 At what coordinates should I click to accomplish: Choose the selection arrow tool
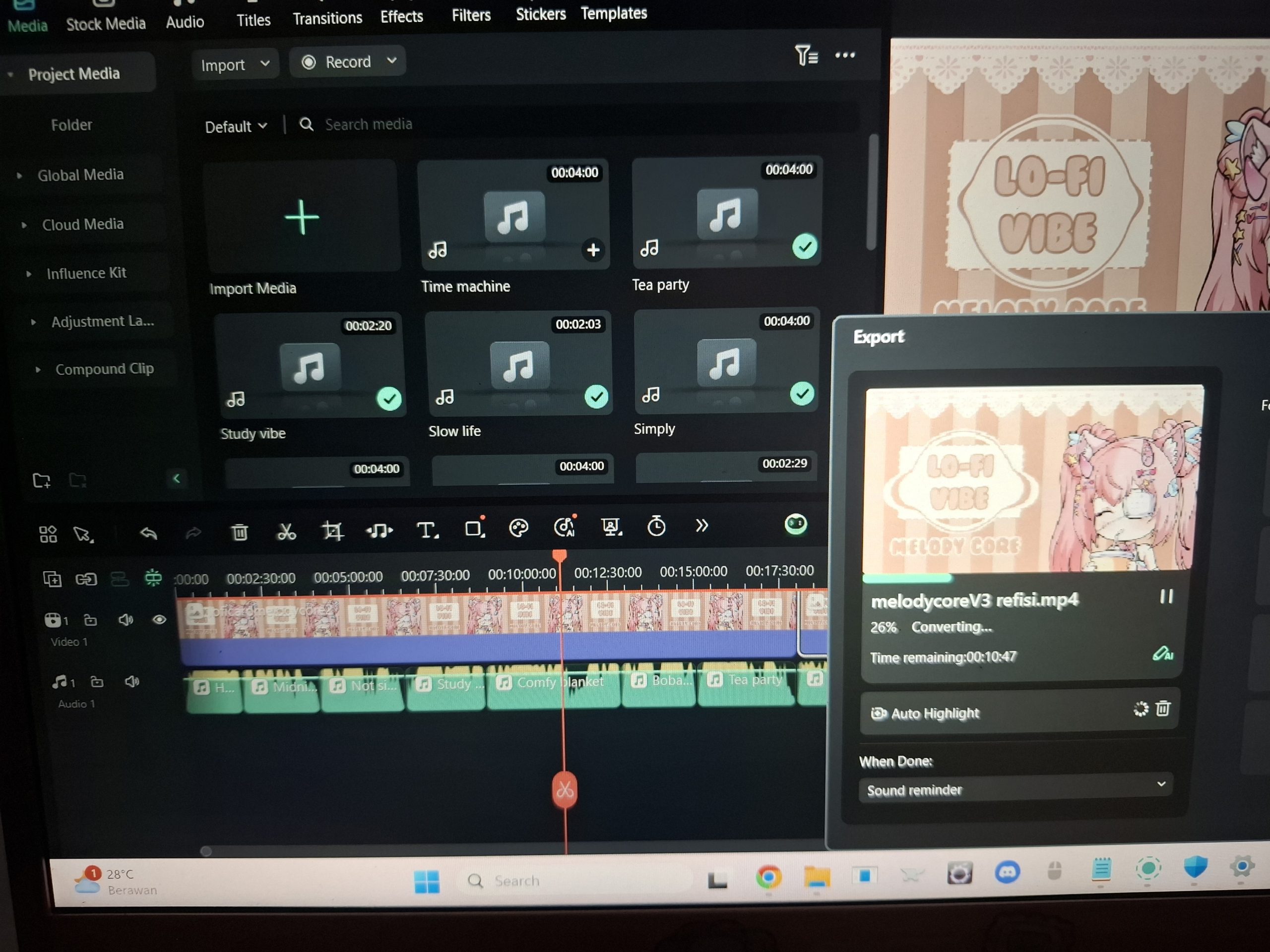click(x=83, y=534)
